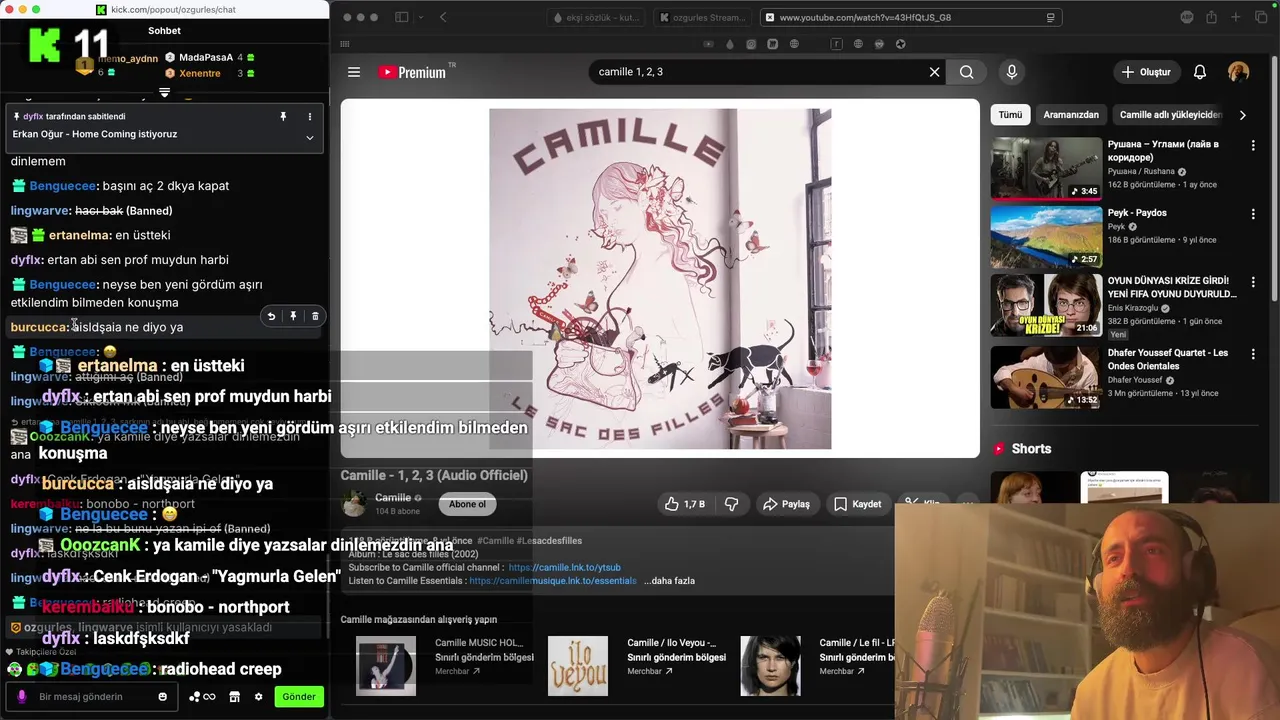This screenshot has width=1280, height=720.
Task: Select Camille adlı yükleyiciden chip
Action: pyautogui.click(x=1170, y=115)
